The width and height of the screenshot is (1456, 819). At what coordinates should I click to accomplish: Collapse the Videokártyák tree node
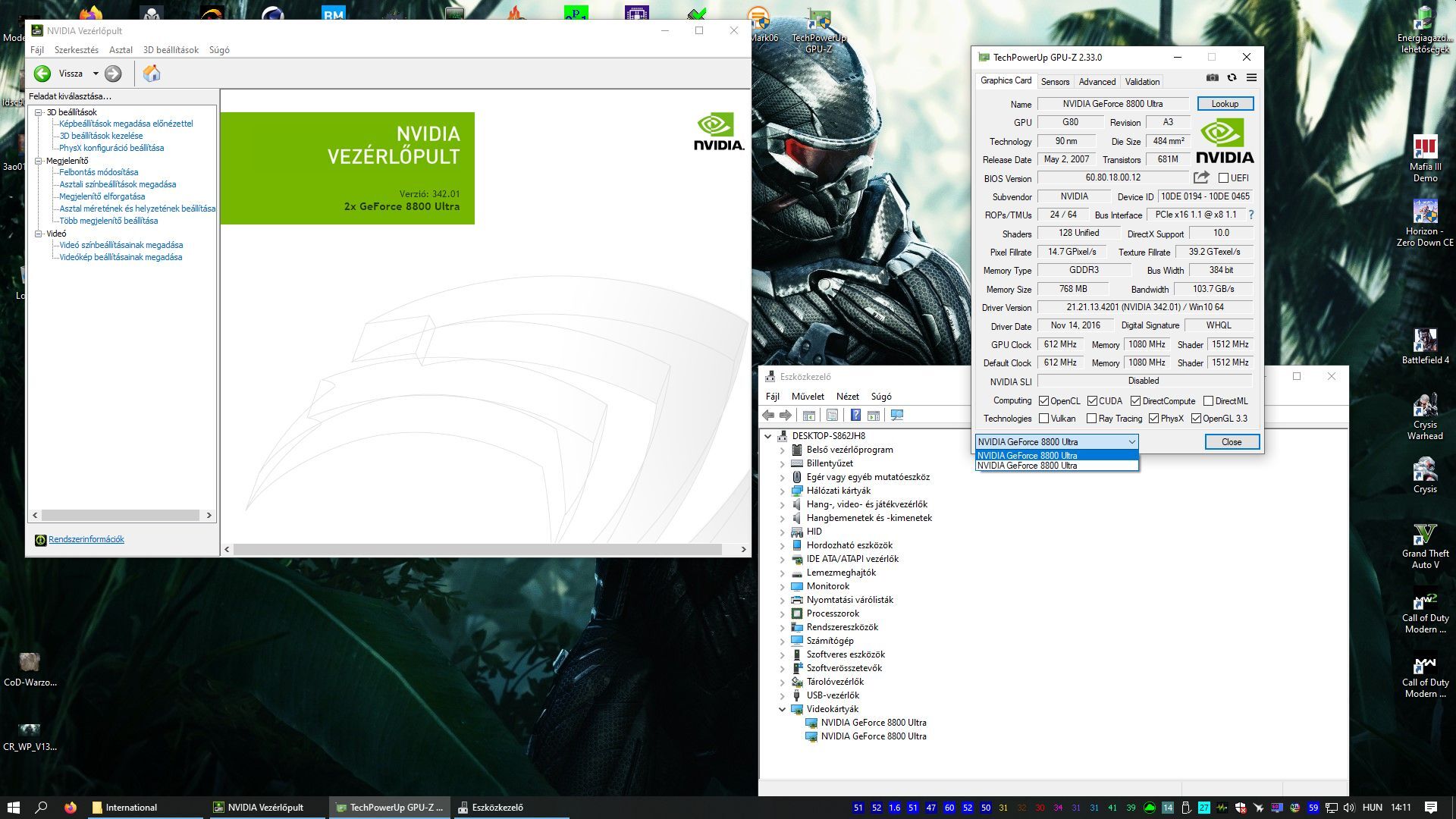point(783,709)
